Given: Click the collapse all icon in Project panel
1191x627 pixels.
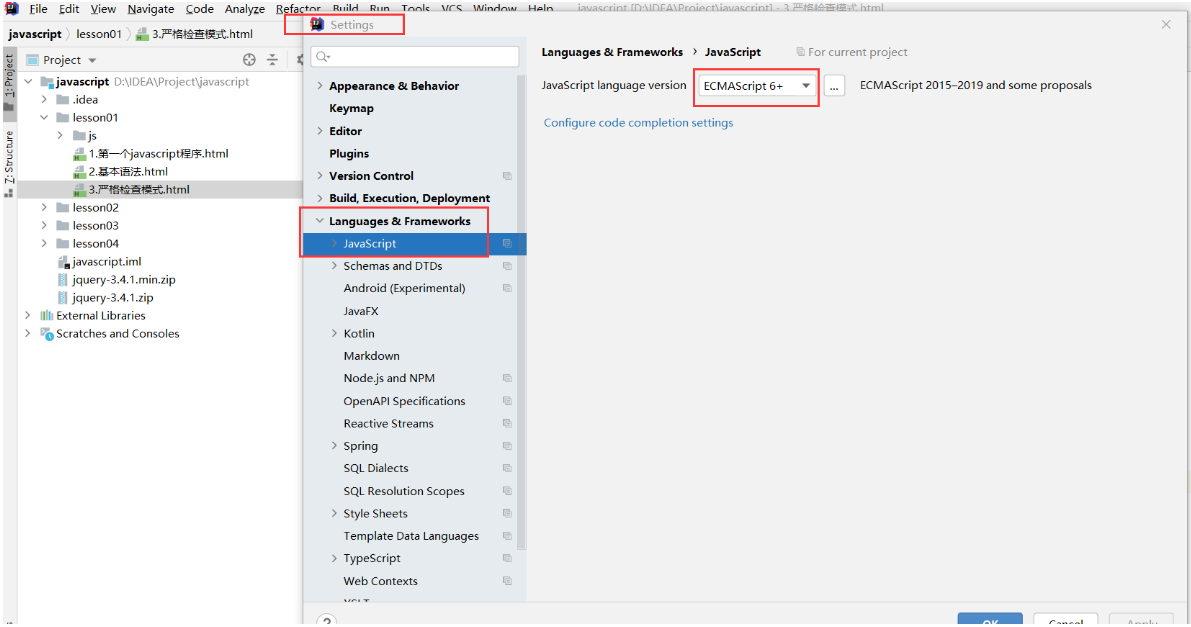Looking at the screenshot, I should (x=273, y=60).
